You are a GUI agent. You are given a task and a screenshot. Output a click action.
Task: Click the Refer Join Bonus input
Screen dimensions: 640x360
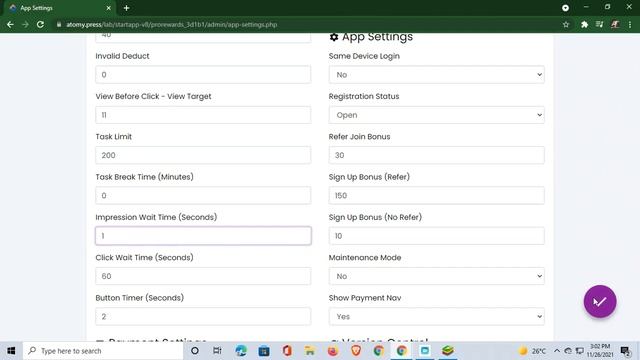click(x=436, y=155)
